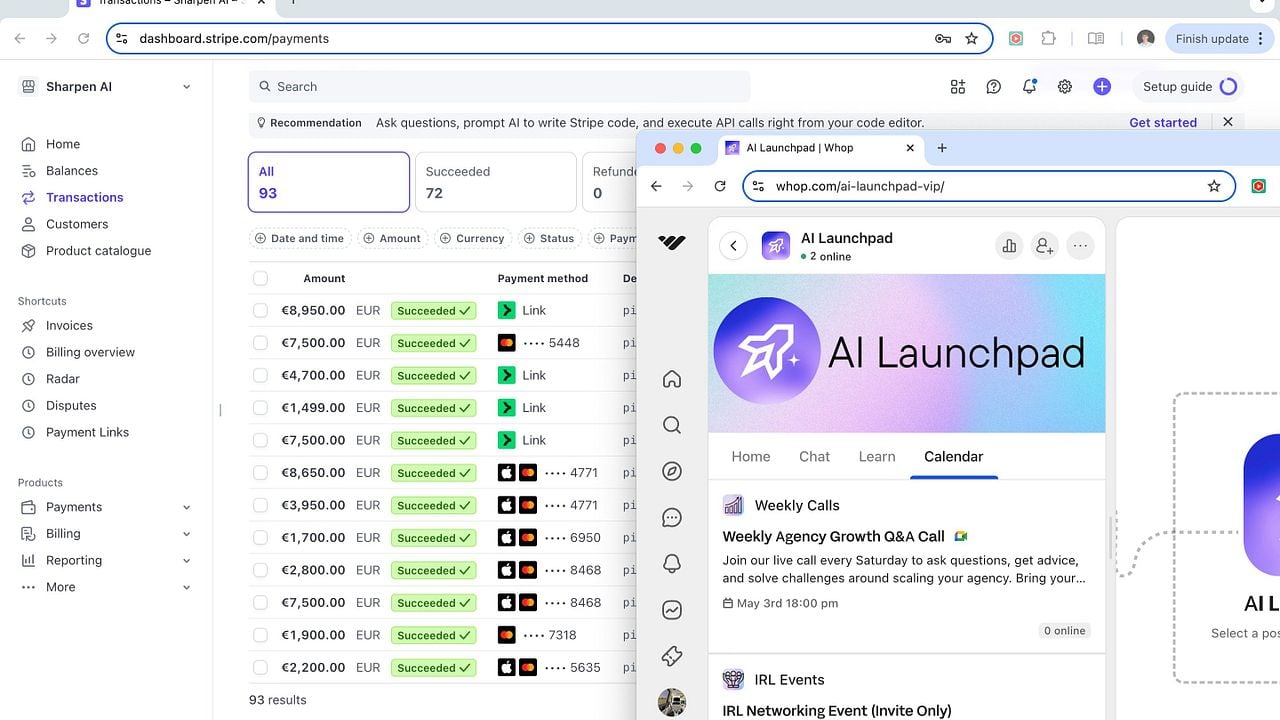Bookmark the Whop page with the star
1280x720 pixels.
(x=1214, y=186)
